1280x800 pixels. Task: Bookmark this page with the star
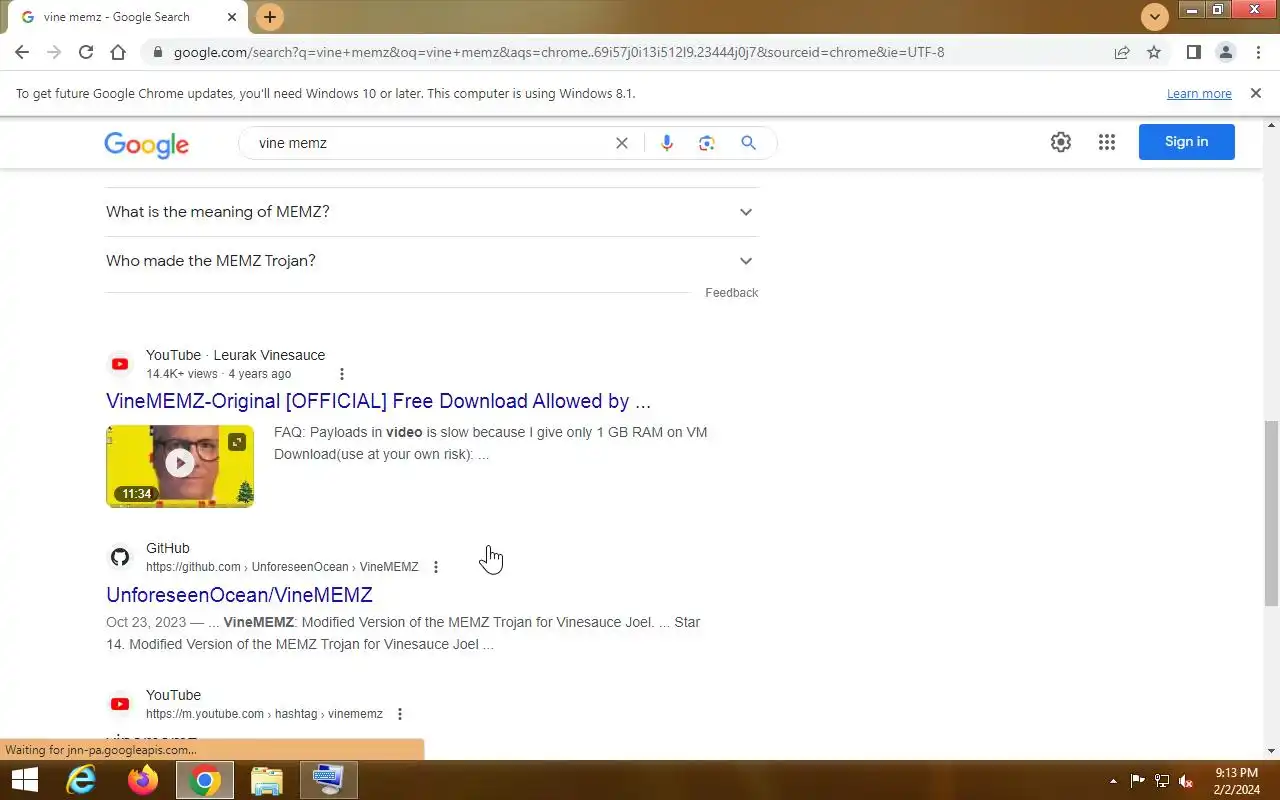(x=1154, y=52)
